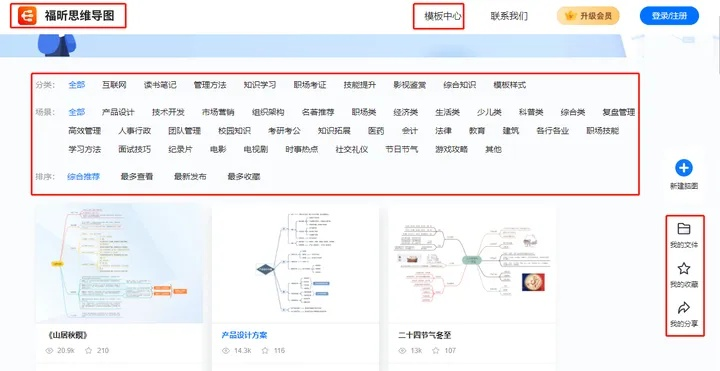The image size is (720, 371).
Task: Open the 《山居秋暝》 template thumbnail
Action: pos(119,264)
